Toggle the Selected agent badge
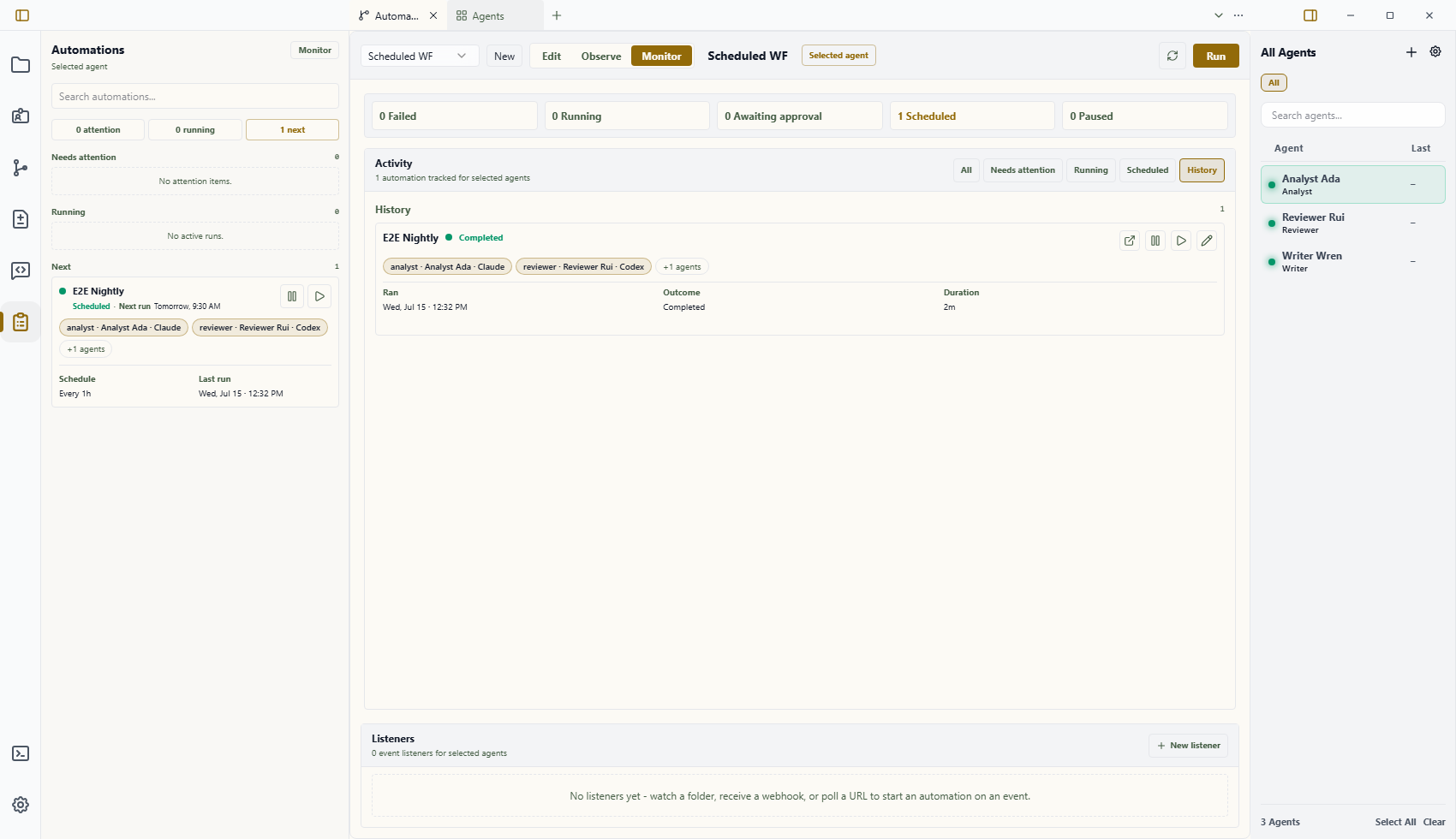 pyautogui.click(x=838, y=56)
